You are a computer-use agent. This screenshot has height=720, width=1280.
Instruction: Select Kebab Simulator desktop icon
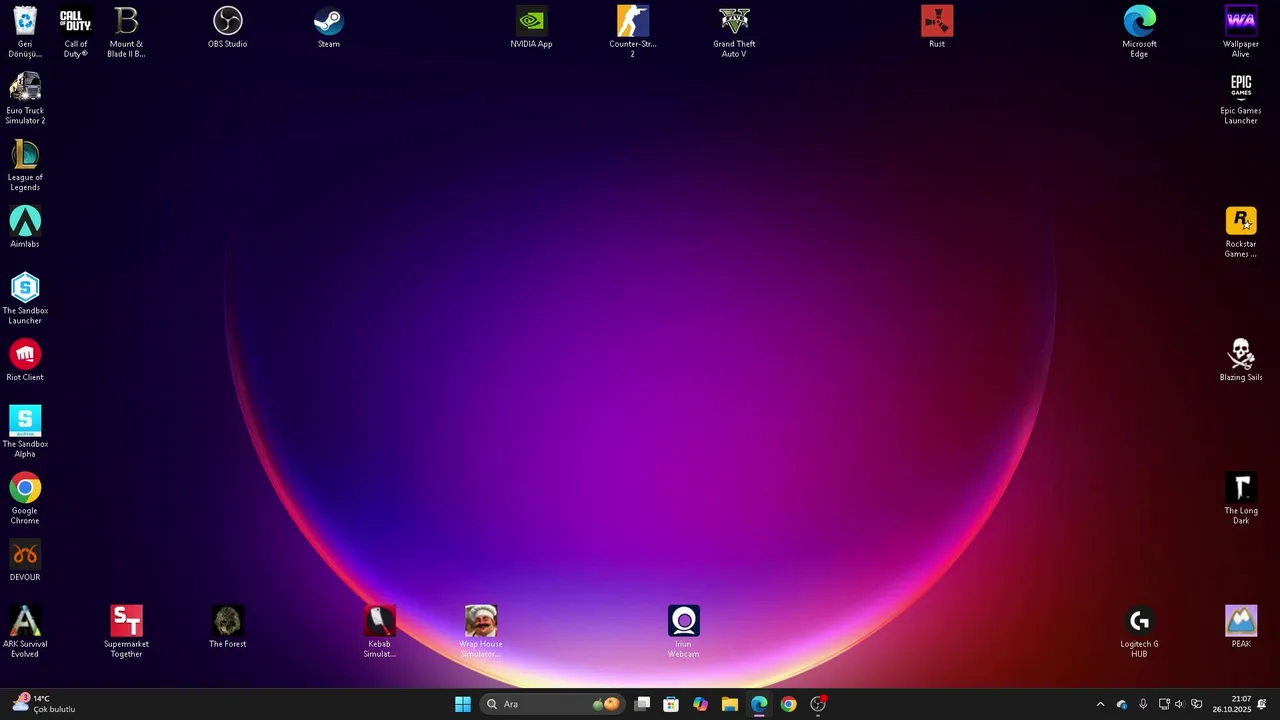pyautogui.click(x=379, y=632)
